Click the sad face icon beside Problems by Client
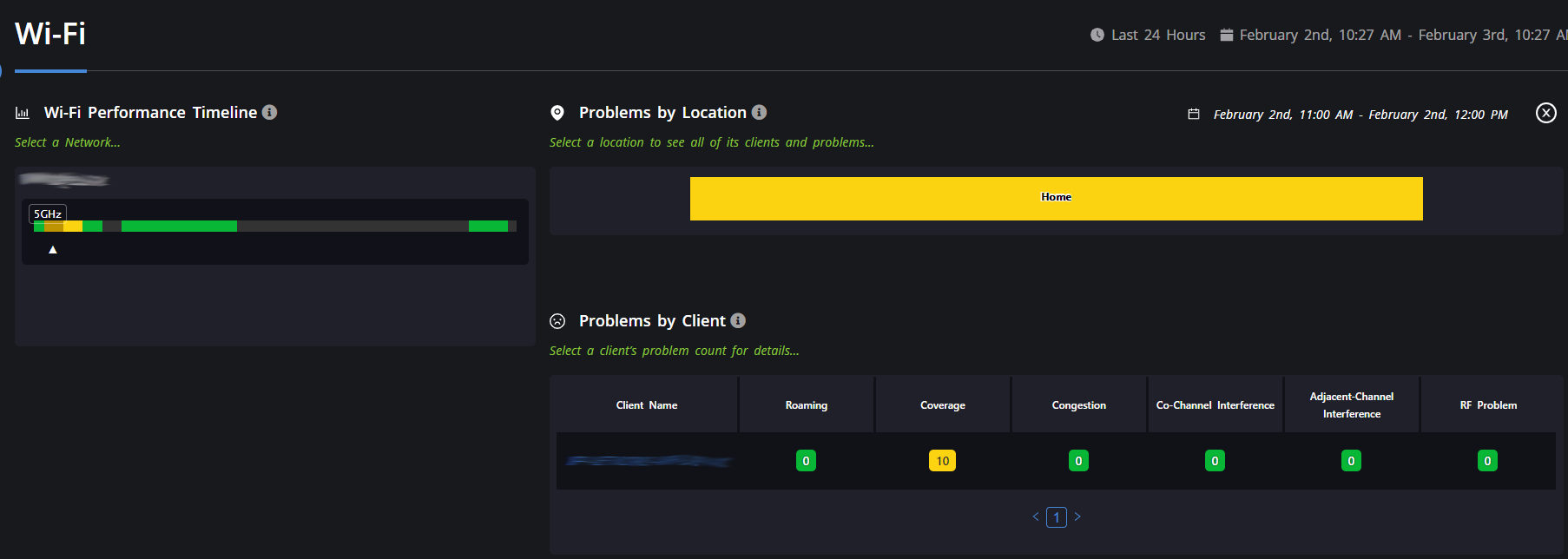Image resolution: width=1568 pixels, height=559 pixels. pos(557,321)
